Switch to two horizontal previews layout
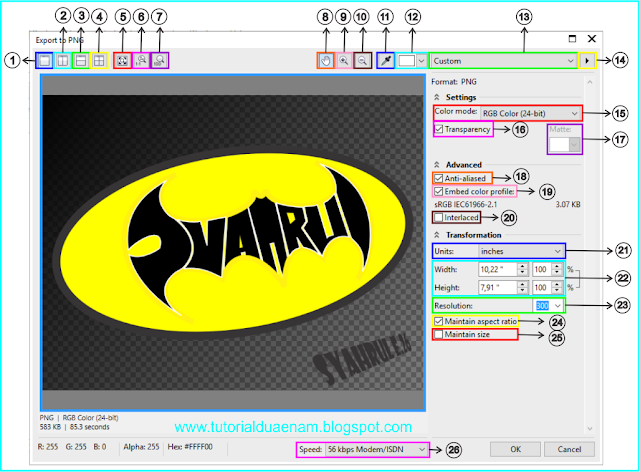Screen dimensions: 640x472 coord(81,61)
